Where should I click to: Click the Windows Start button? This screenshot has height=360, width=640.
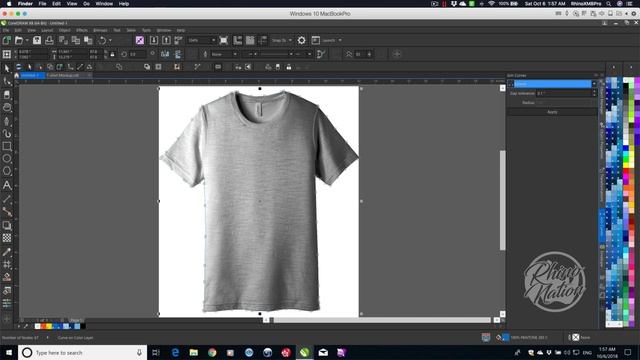[9, 352]
